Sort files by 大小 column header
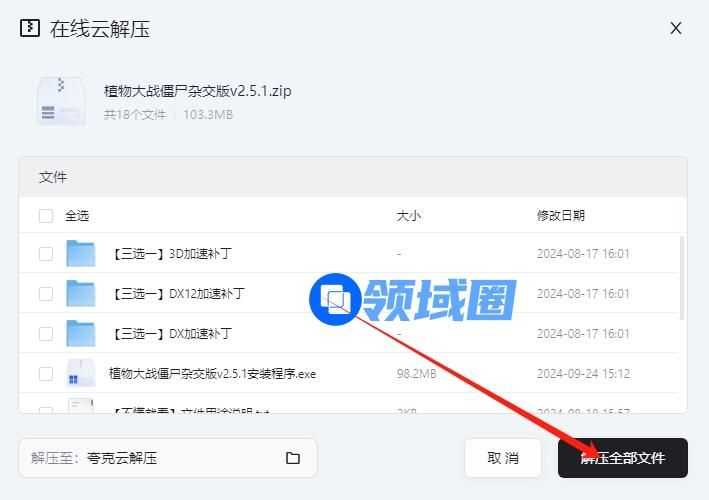This screenshot has height=500, width=709. coord(409,215)
